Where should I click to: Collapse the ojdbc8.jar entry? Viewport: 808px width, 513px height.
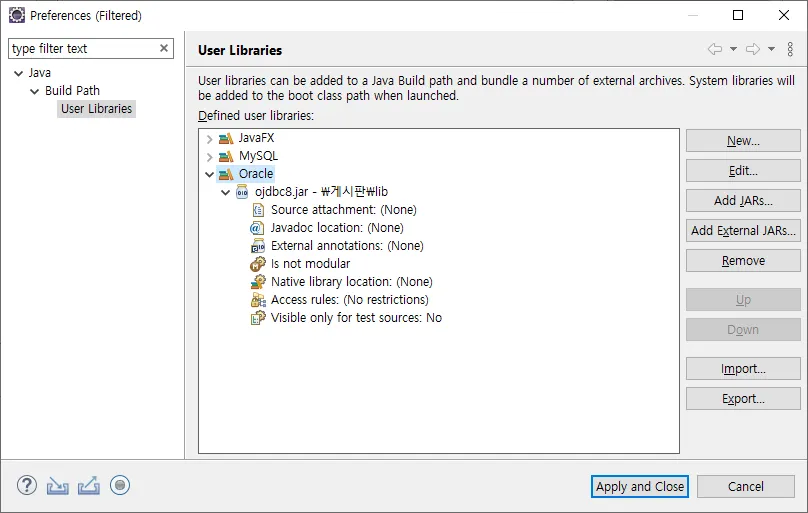click(x=225, y=192)
